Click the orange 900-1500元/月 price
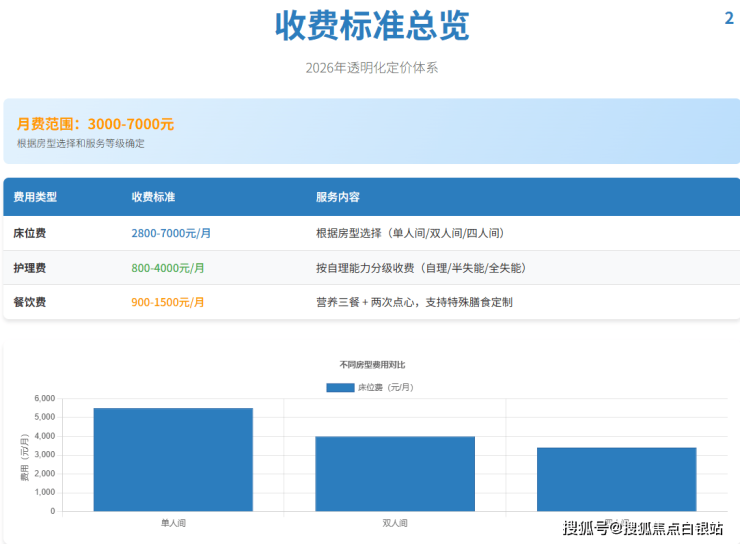740x544 pixels. [x=168, y=302]
